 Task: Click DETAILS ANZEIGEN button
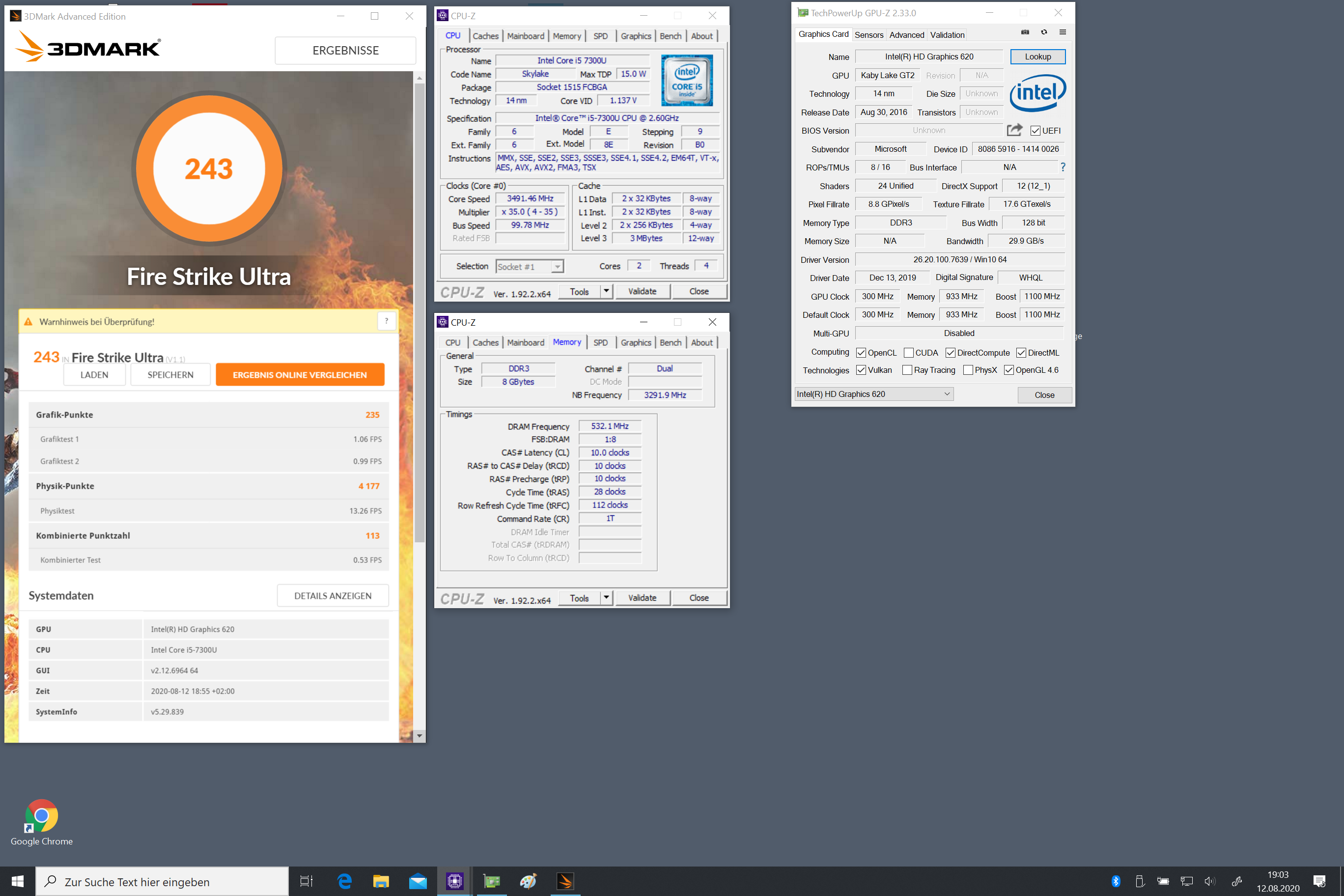pyautogui.click(x=333, y=595)
